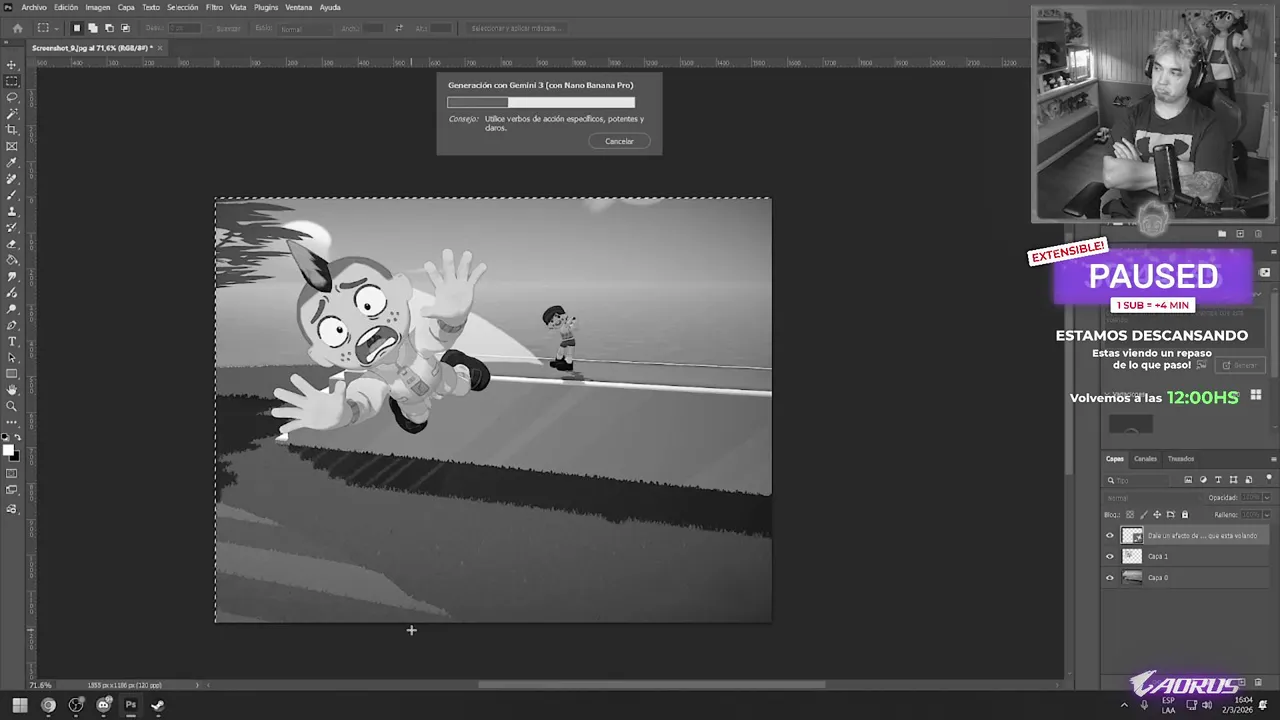Swap width and height in options bar
Image resolution: width=1280 pixels, height=720 pixels.
(399, 28)
